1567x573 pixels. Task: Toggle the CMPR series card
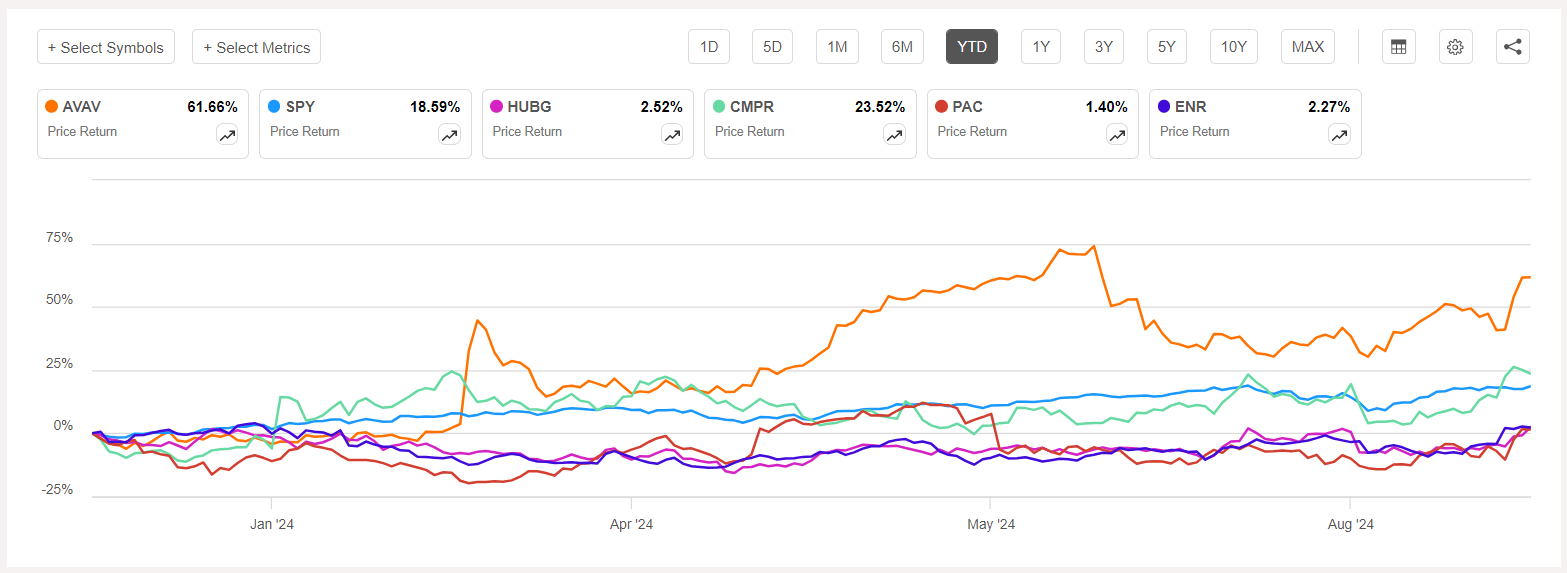[x=809, y=123]
